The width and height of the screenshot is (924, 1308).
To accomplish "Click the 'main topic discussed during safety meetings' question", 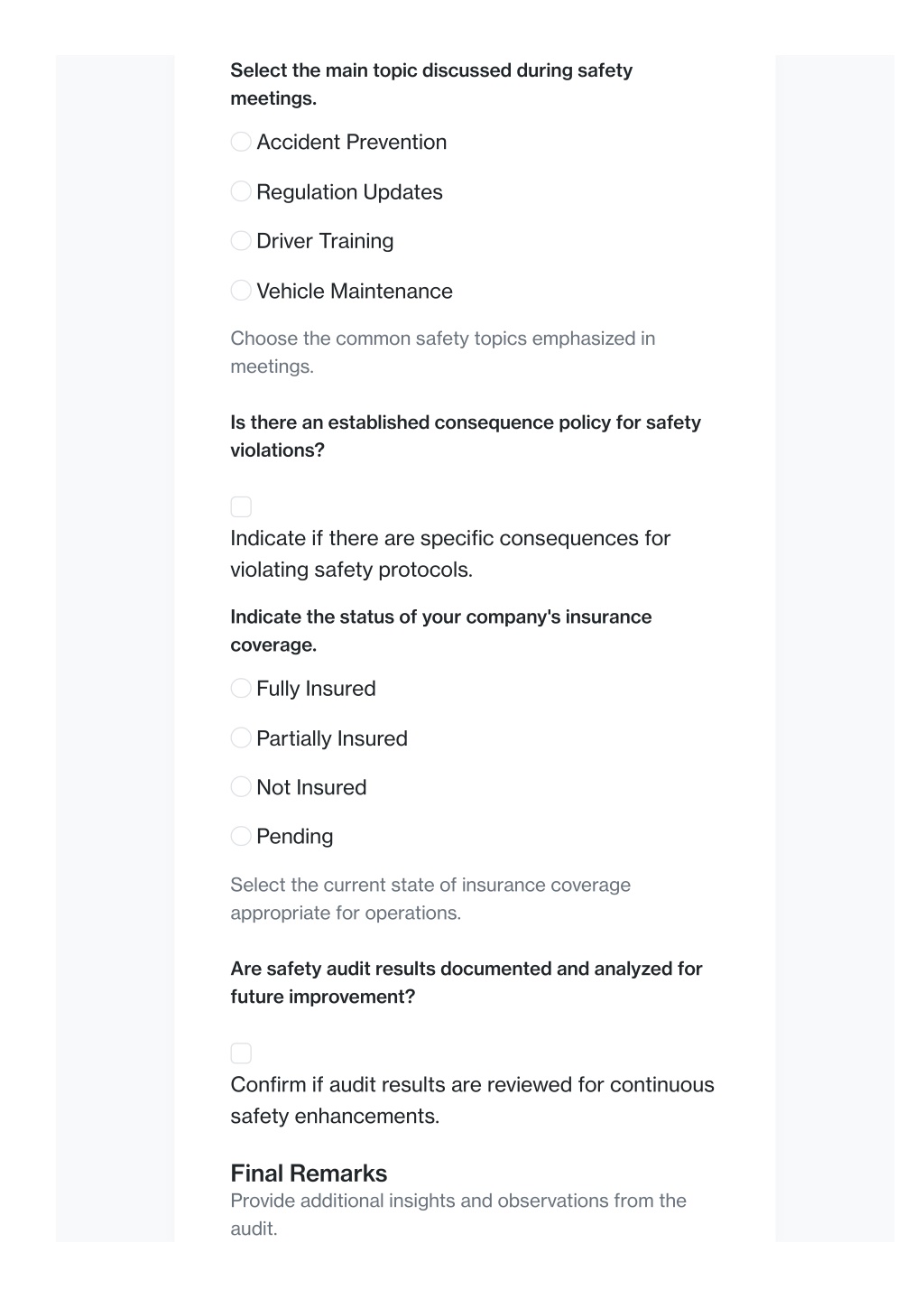I will point(431,84).
